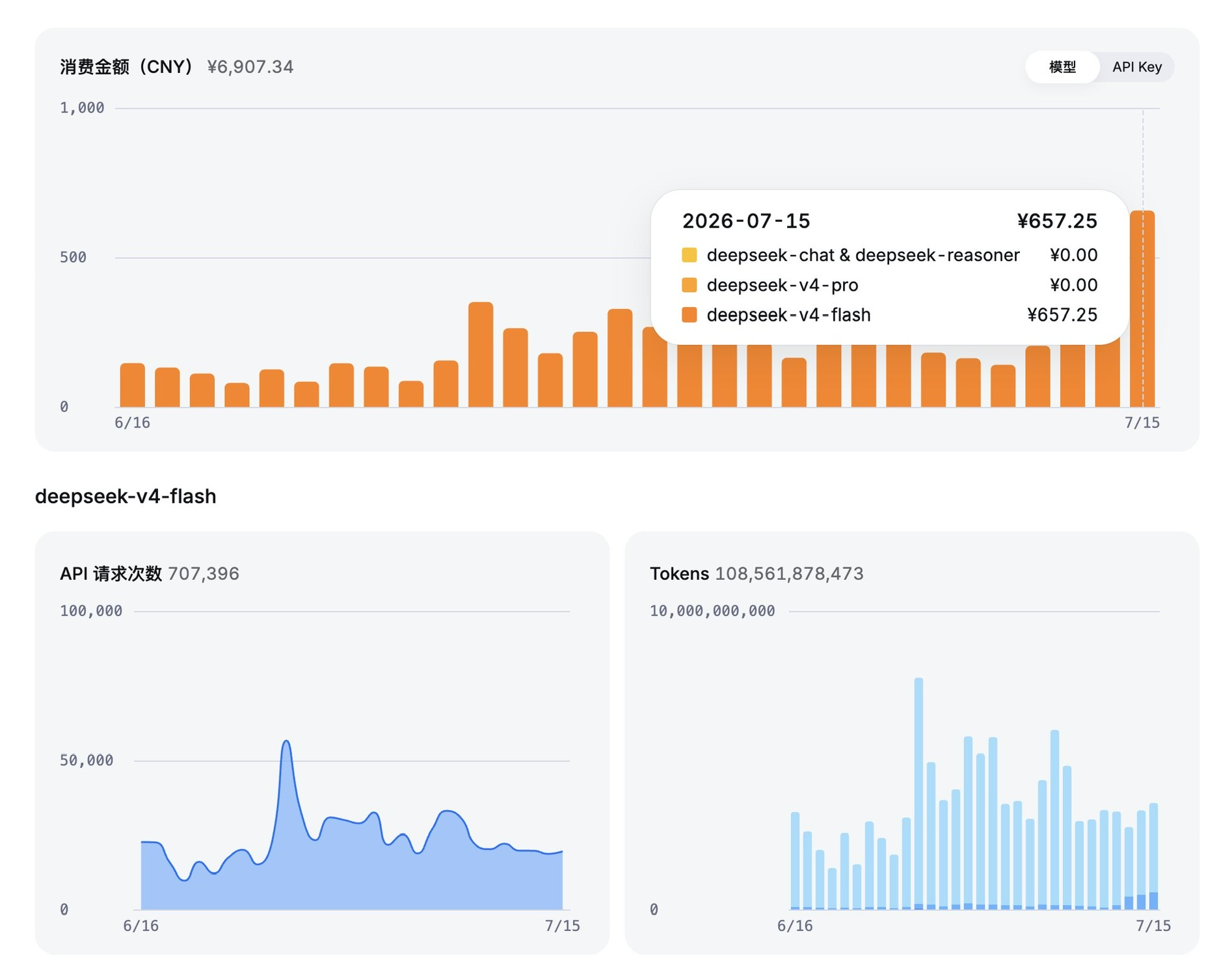This screenshot has height=976, width=1232.
Task: Click the tallest Tokens chart bar
Action: pyautogui.click(x=918, y=794)
